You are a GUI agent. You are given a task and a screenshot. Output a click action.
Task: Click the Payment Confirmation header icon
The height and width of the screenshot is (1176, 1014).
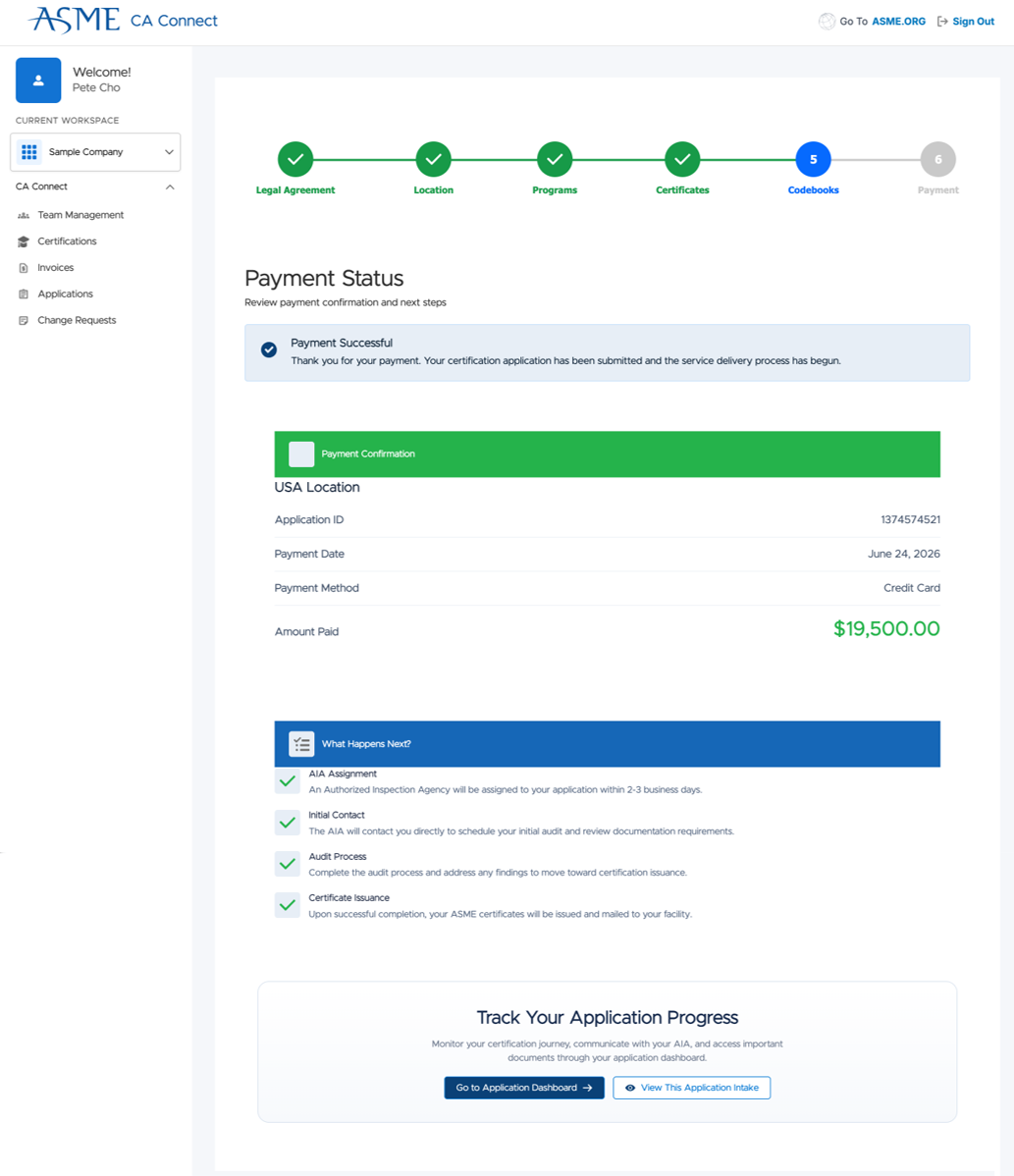click(301, 454)
